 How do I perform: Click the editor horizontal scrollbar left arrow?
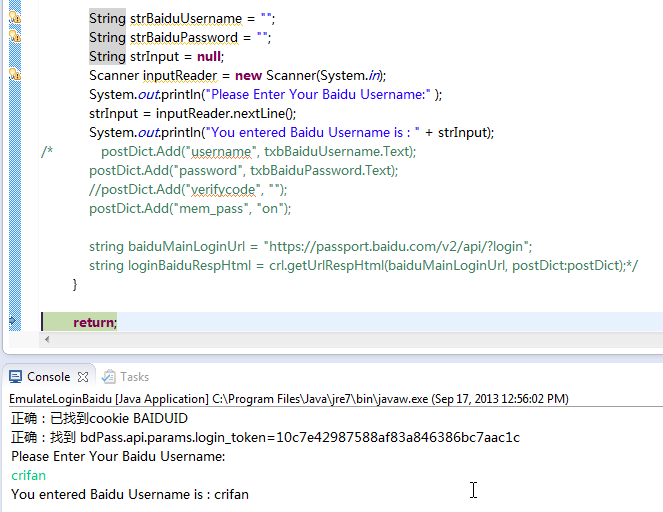[47, 340]
